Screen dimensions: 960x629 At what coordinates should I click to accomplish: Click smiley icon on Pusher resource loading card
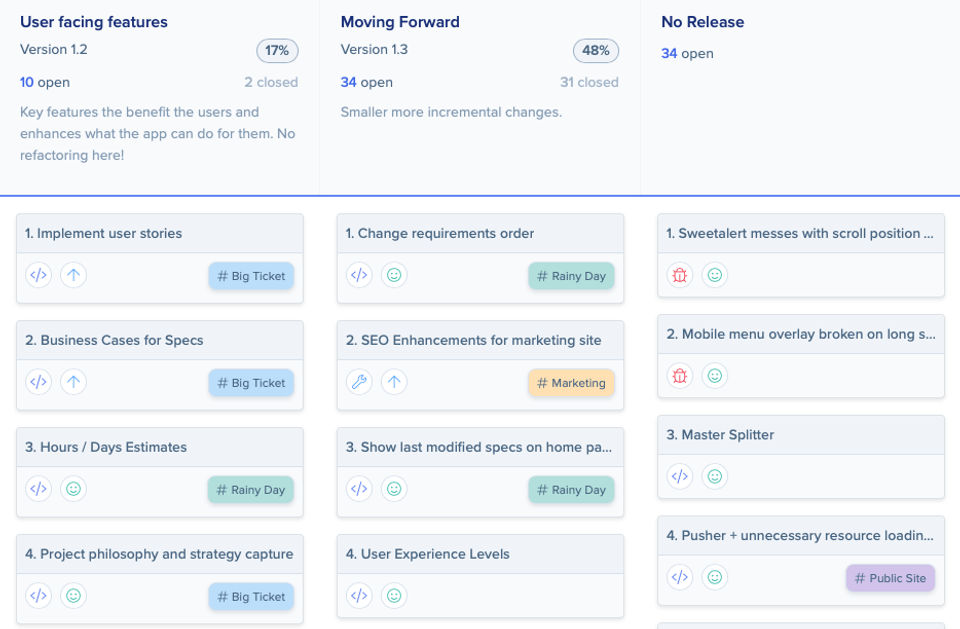coord(714,577)
